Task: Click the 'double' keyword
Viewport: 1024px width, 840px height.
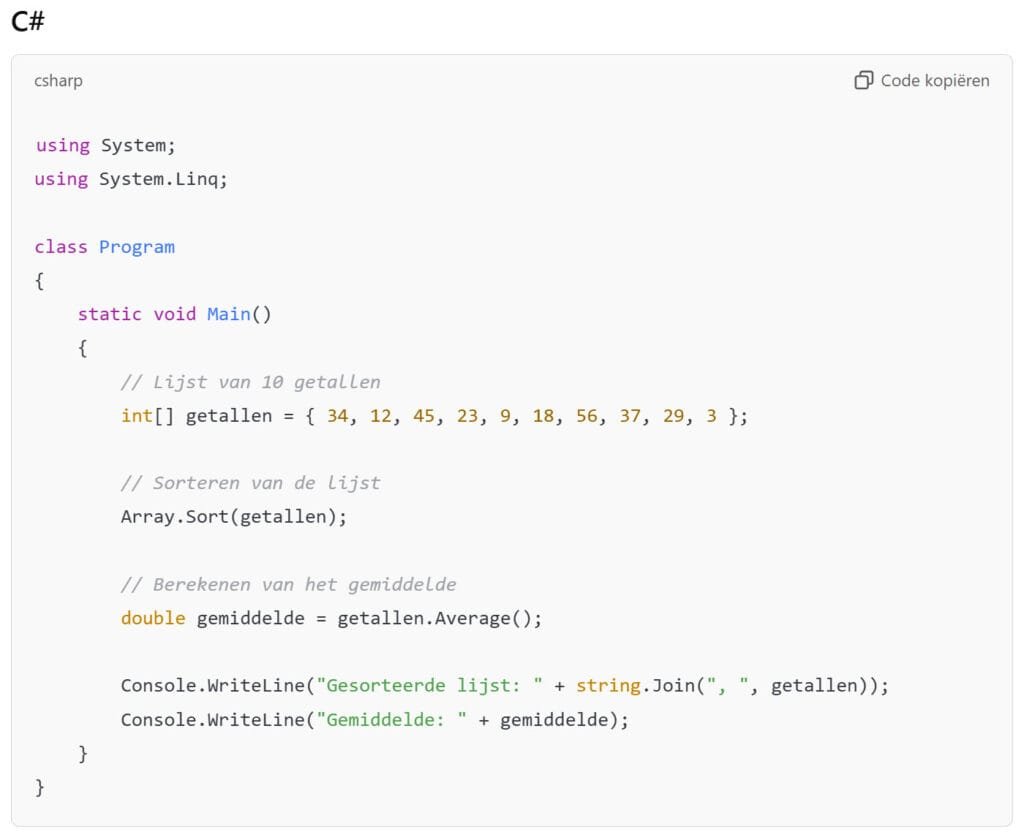Action: 153,618
